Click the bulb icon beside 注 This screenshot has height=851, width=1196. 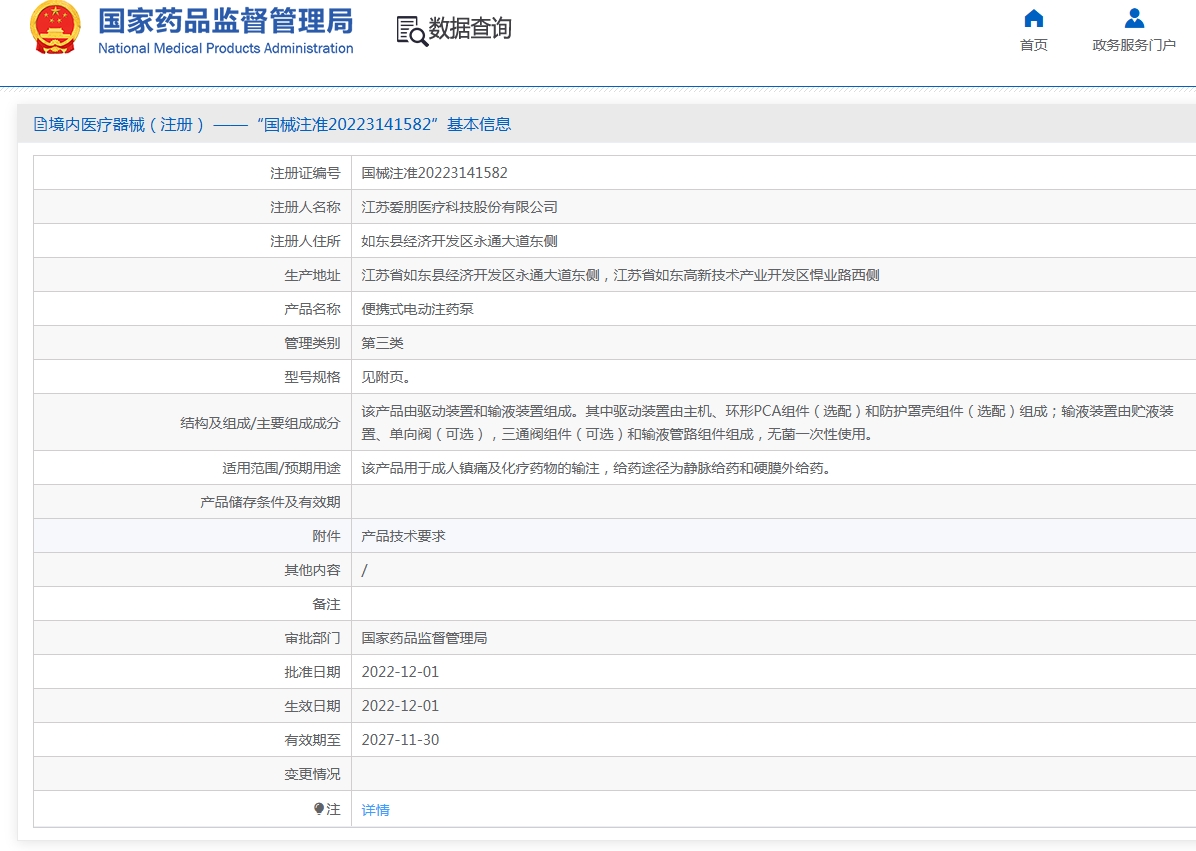tap(319, 808)
